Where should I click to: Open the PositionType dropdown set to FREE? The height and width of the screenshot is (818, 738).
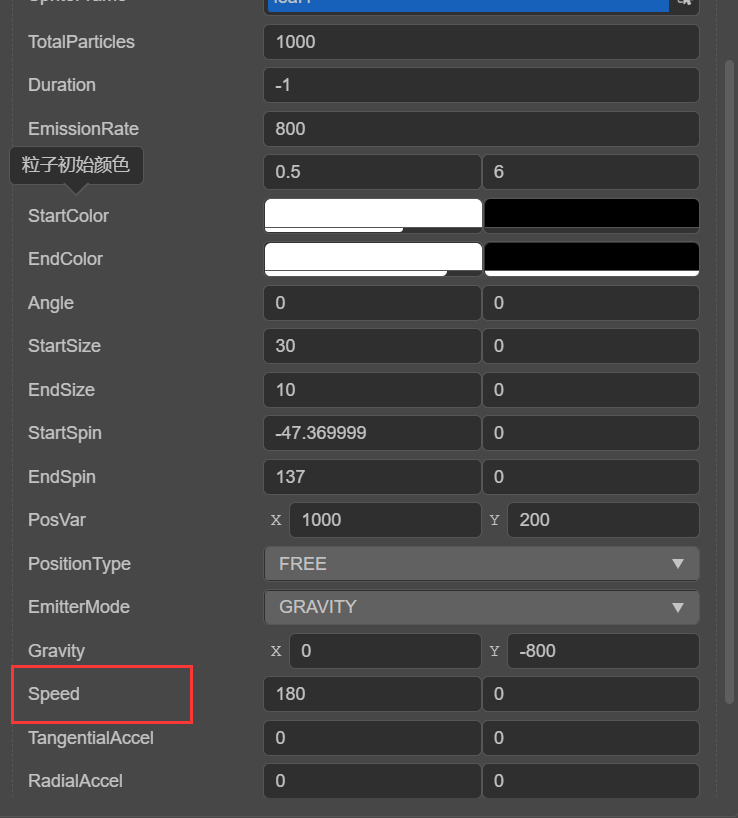click(481, 564)
